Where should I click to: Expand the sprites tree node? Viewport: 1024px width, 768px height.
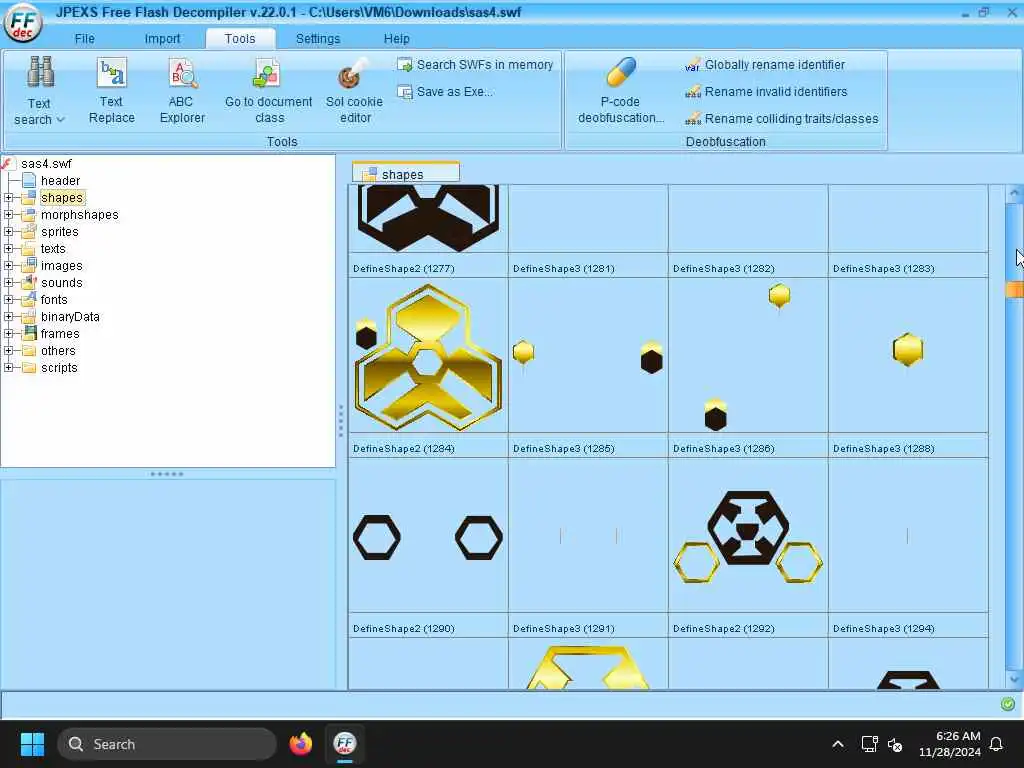(8, 231)
